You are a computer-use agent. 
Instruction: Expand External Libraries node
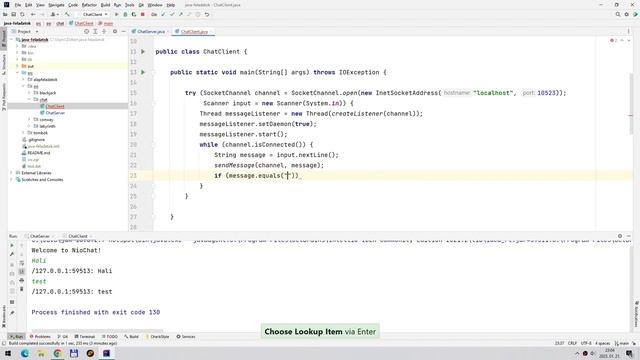pyautogui.click(x=11, y=173)
